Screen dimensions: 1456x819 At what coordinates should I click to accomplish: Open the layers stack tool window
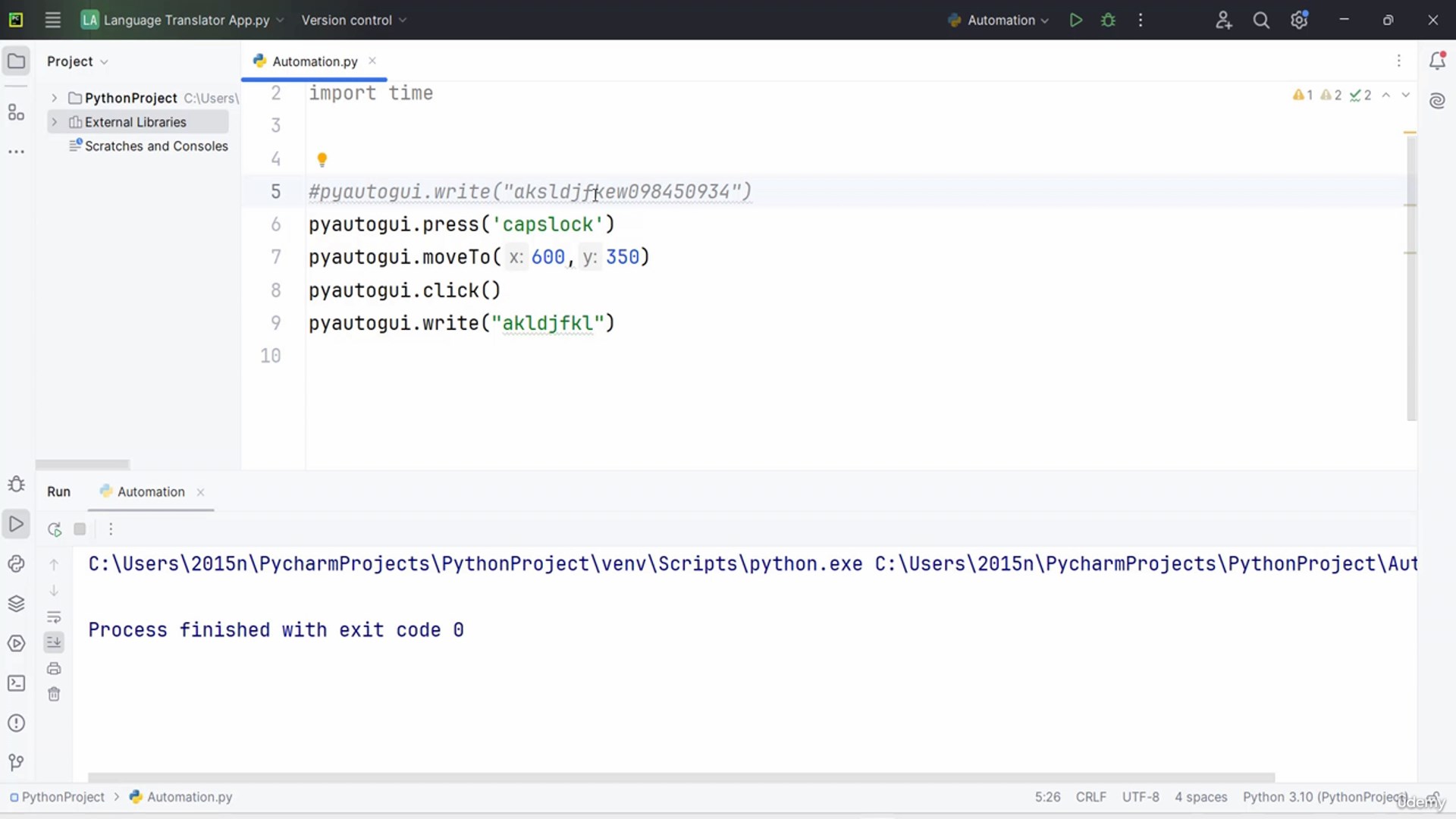pyautogui.click(x=16, y=604)
